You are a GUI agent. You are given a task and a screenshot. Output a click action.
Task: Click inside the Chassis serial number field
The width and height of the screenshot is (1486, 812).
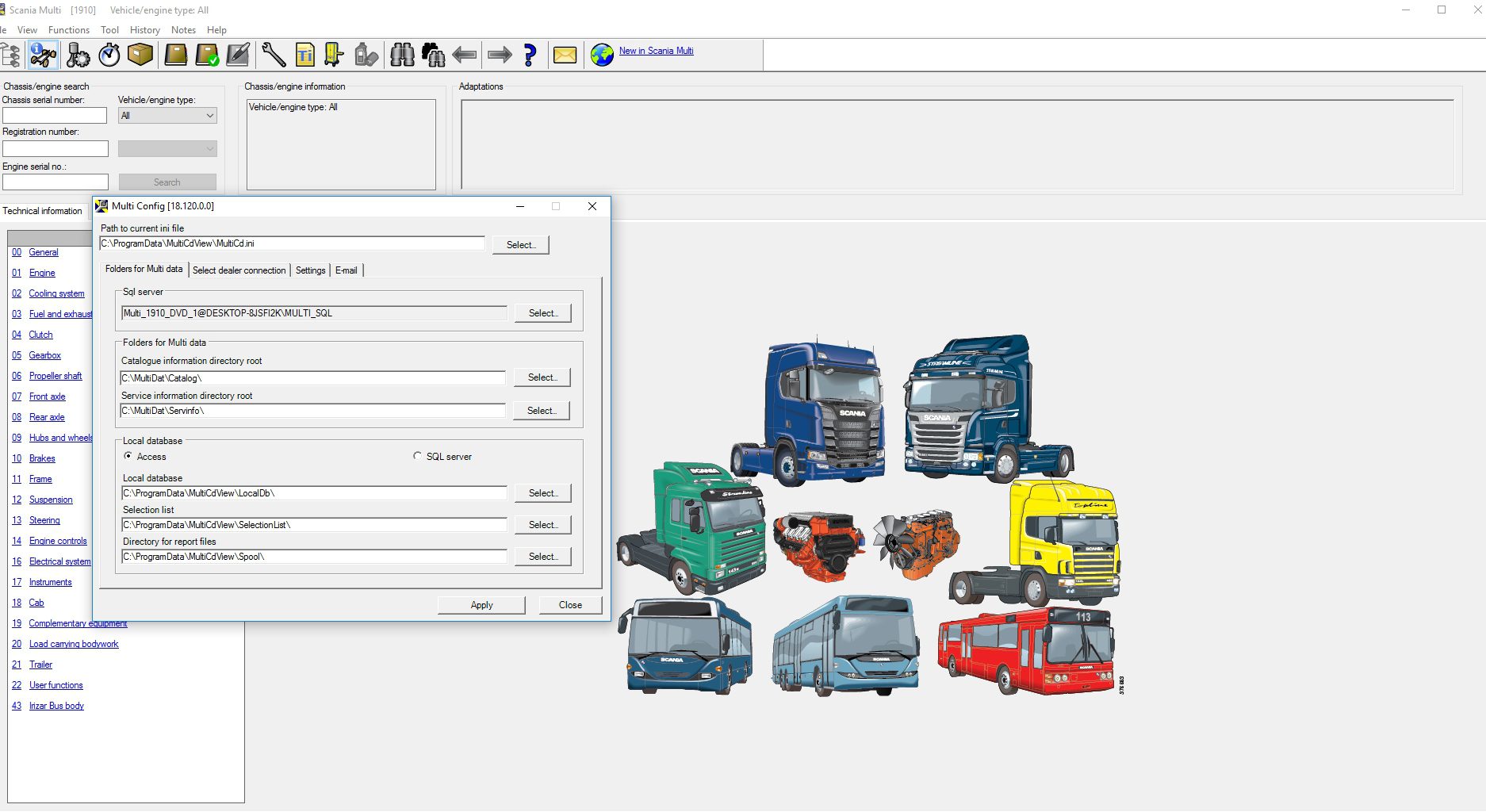click(x=55, y=115)
